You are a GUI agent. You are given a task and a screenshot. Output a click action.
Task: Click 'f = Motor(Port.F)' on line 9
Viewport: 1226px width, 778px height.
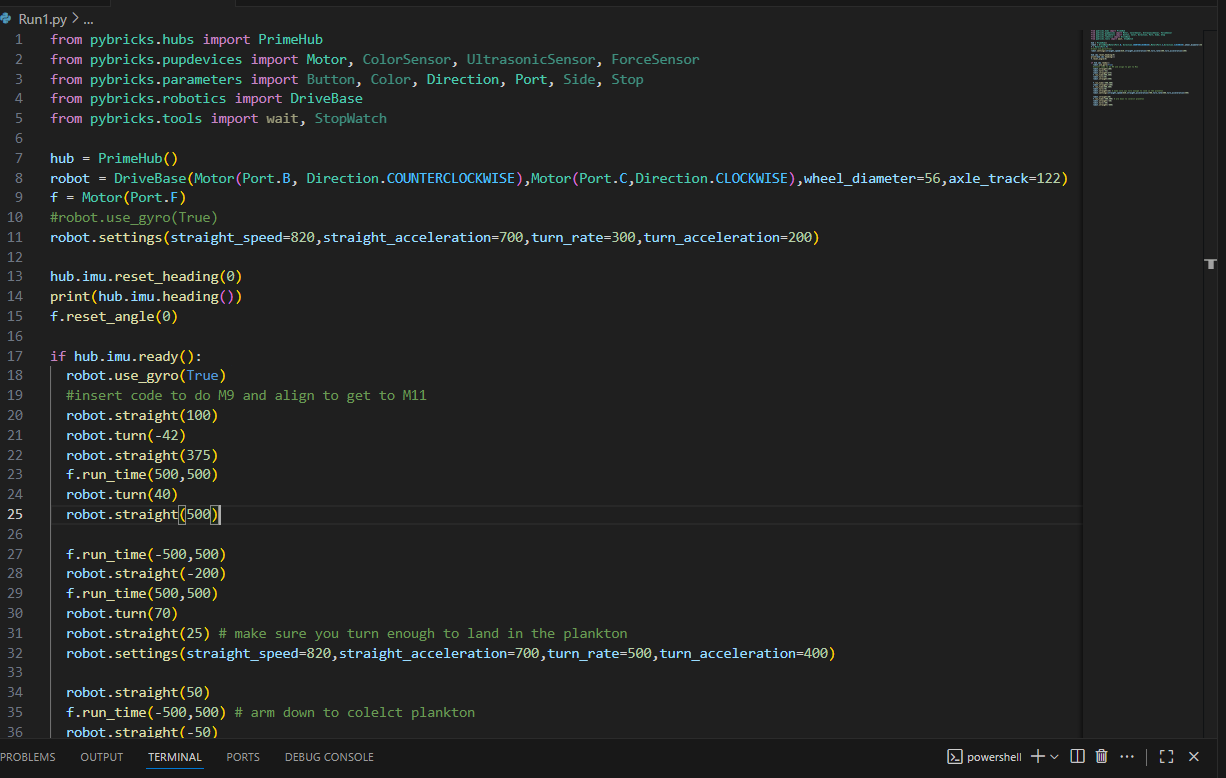118,197
